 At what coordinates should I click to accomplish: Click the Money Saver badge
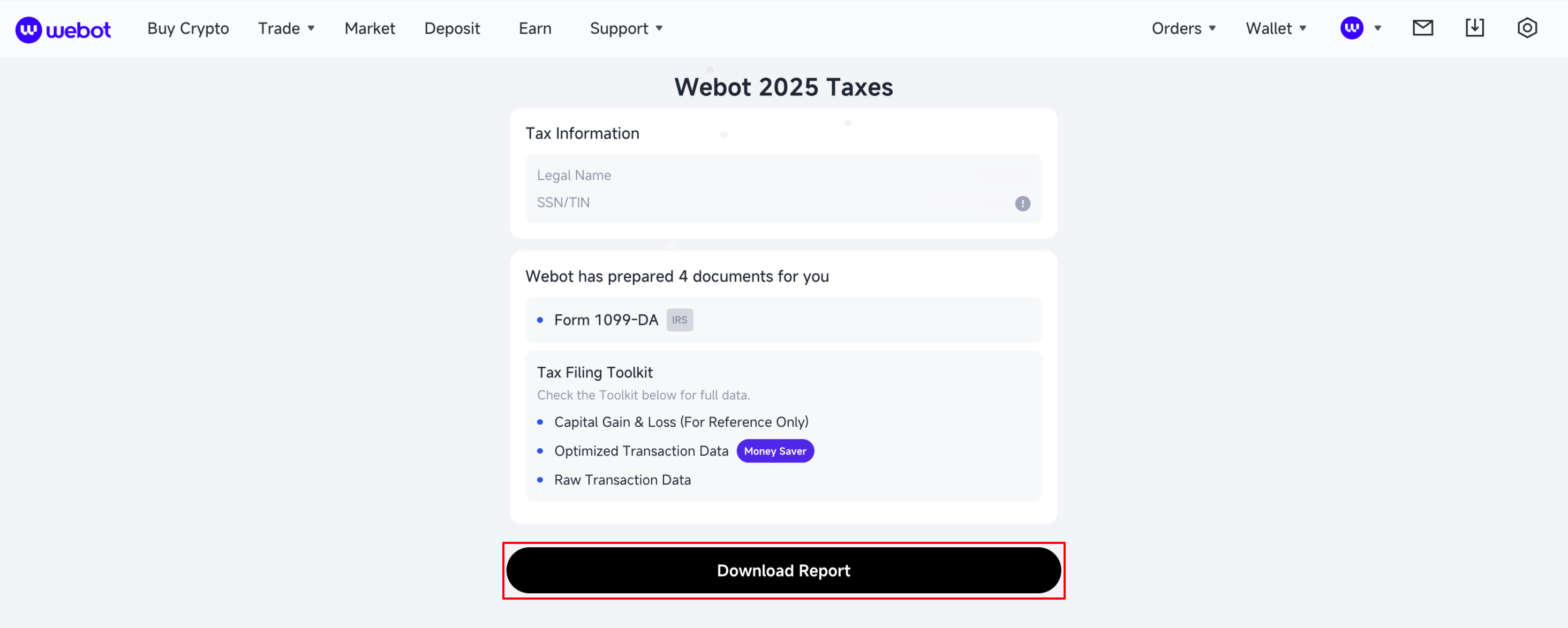pyautogui.click(x=775, y=451)
